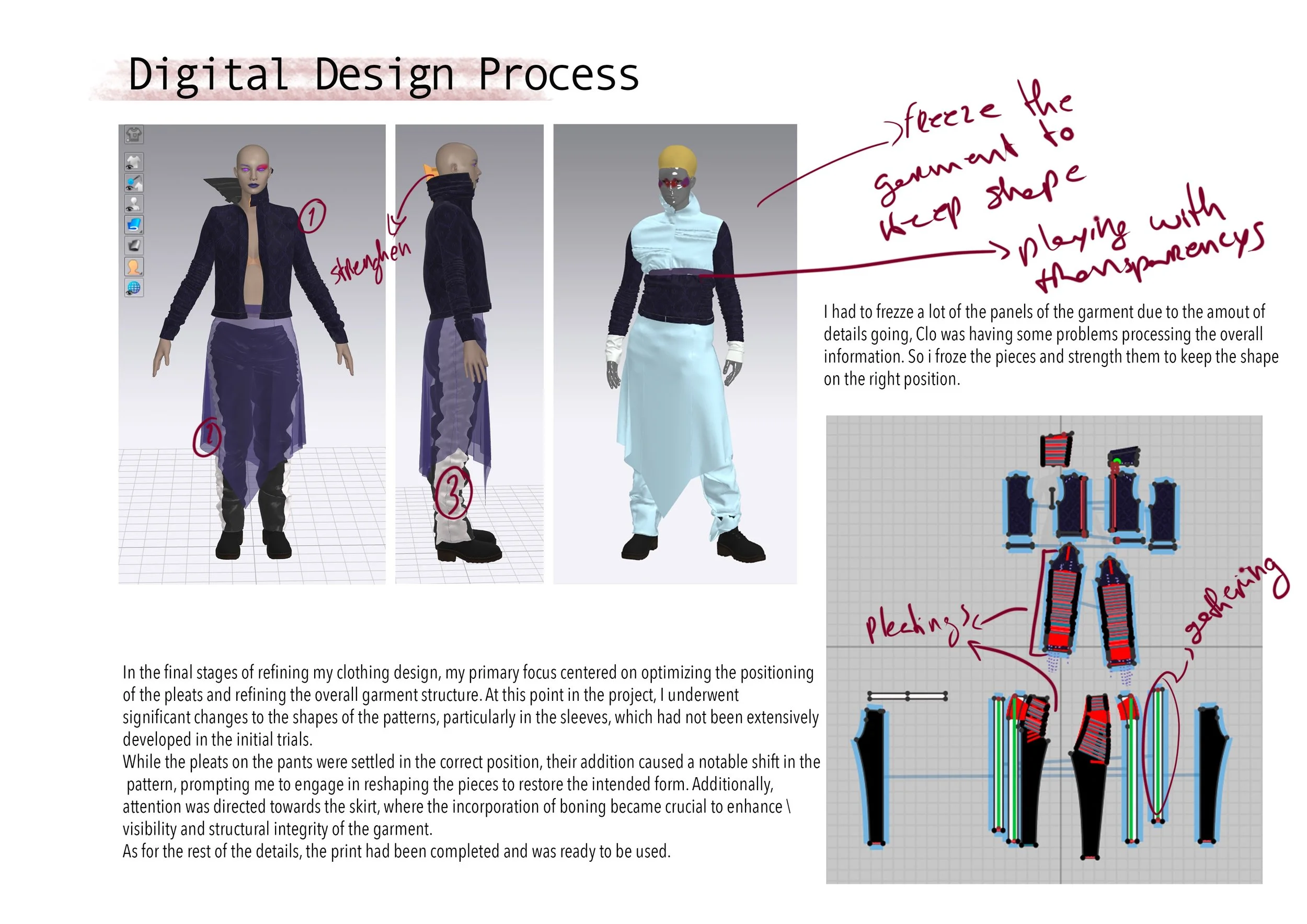This screenshot has width=1307, height=924.
Task: Toggle Show 3D Attachments pin-and-shirt eye icon
Action: coord(134,183)
